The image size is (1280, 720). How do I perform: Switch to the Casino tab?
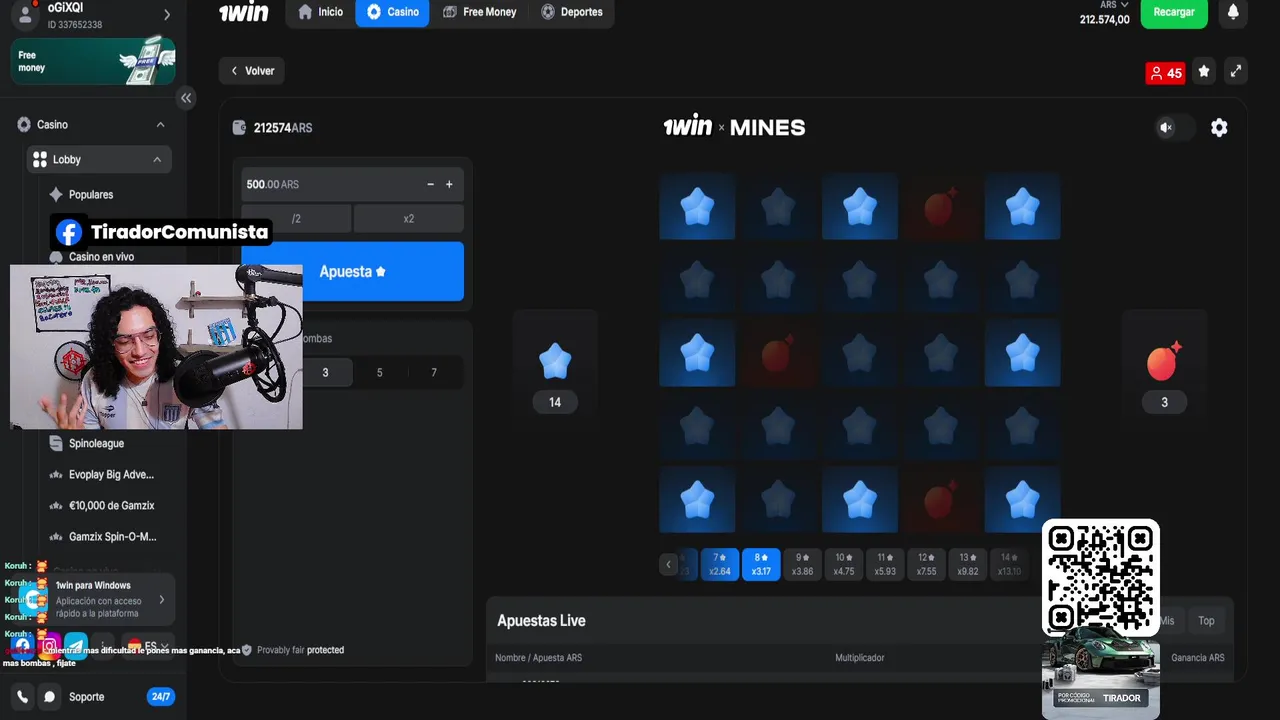pyautogui.click(x=392, y=12)
